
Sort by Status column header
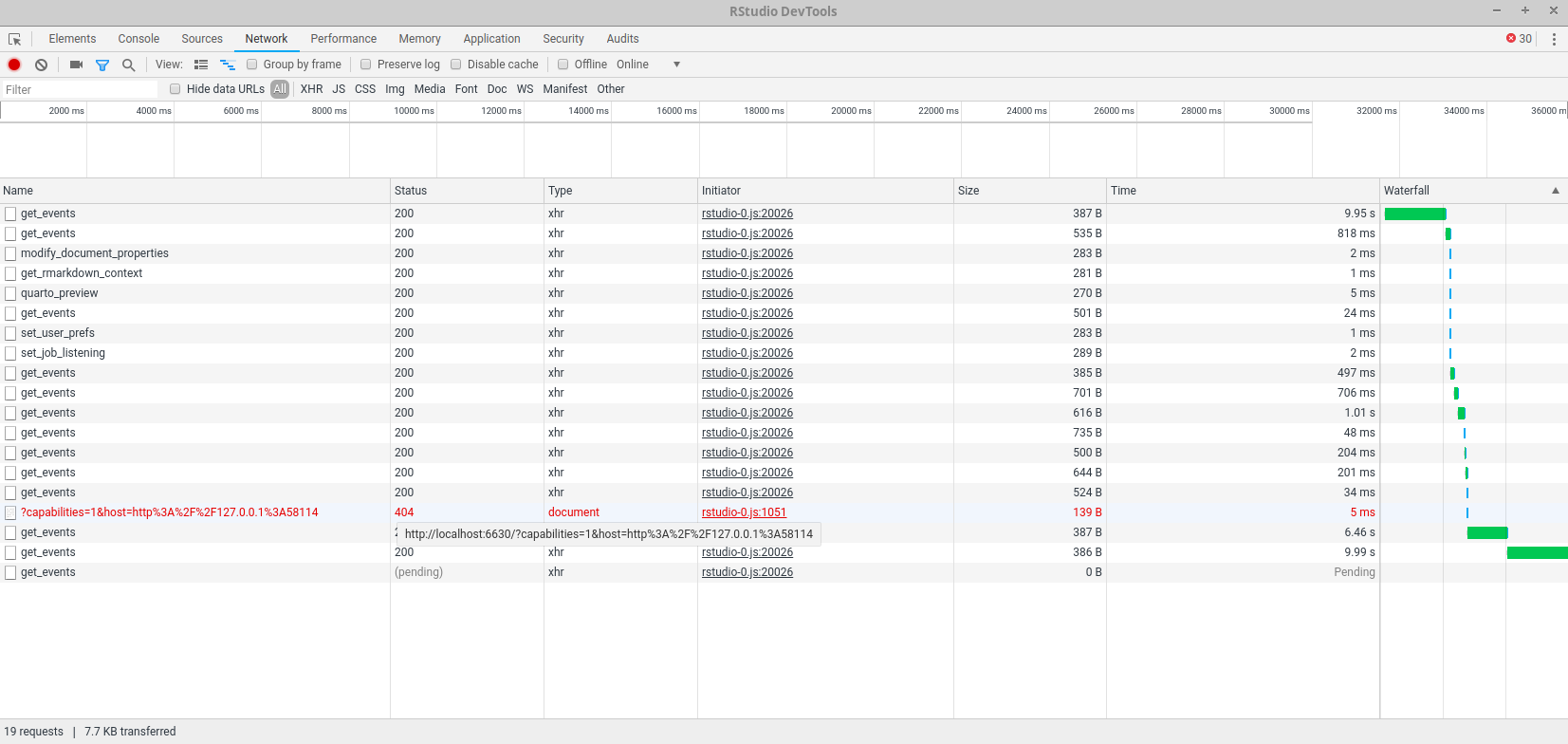pos(467,191)
